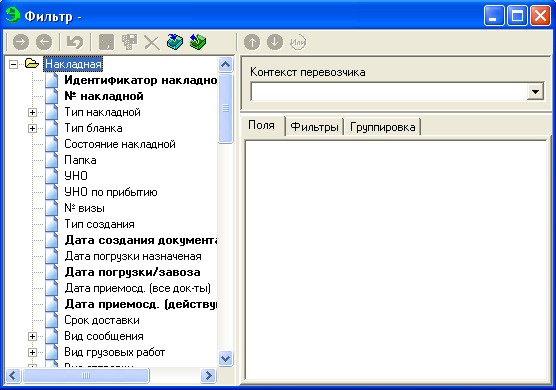The width and height of the screenshot is (556, 390).
Task: Click the tree's vertical scrollbar up arrow
Action: click(226, 65)
